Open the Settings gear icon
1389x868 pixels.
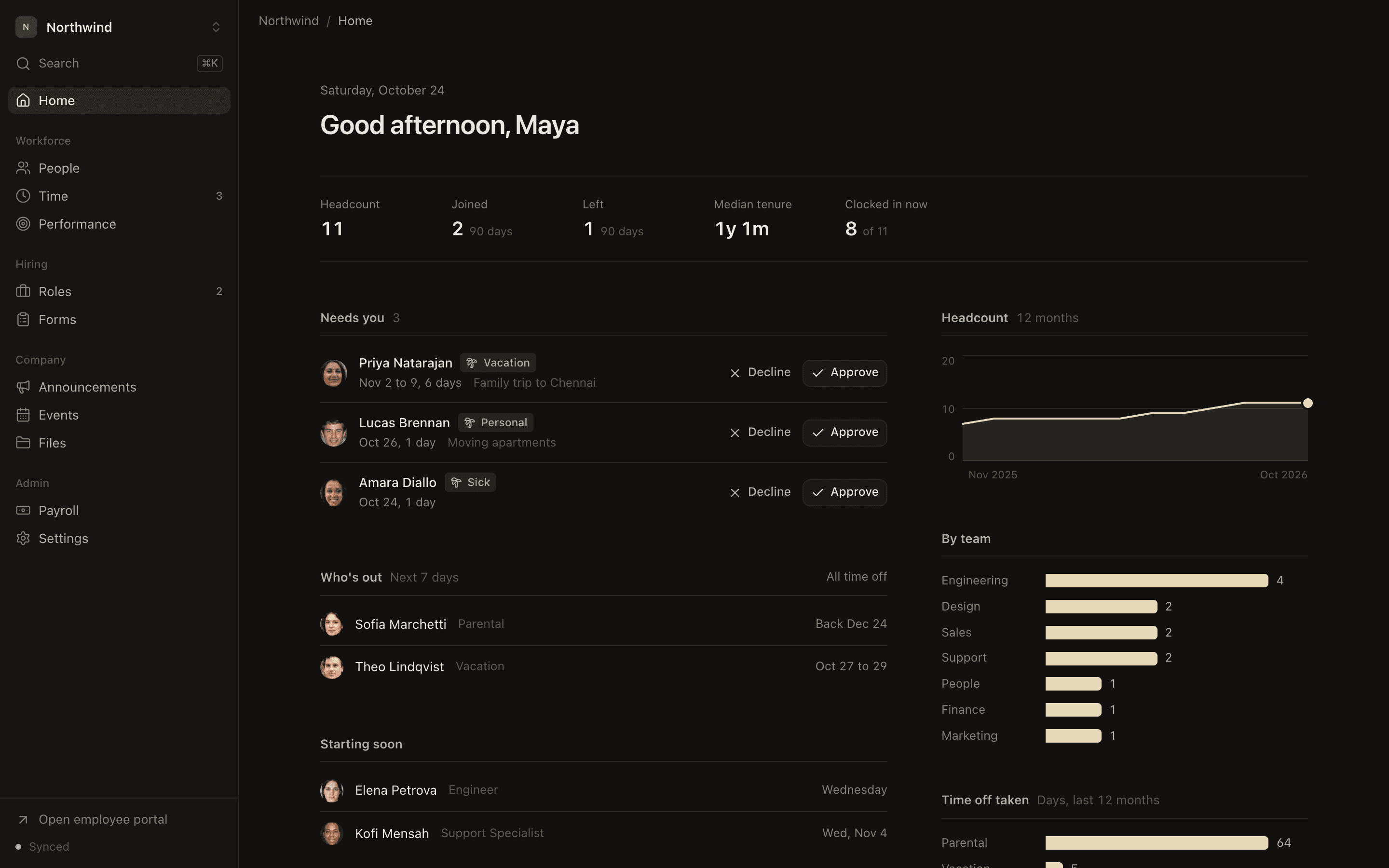[23, 539]
